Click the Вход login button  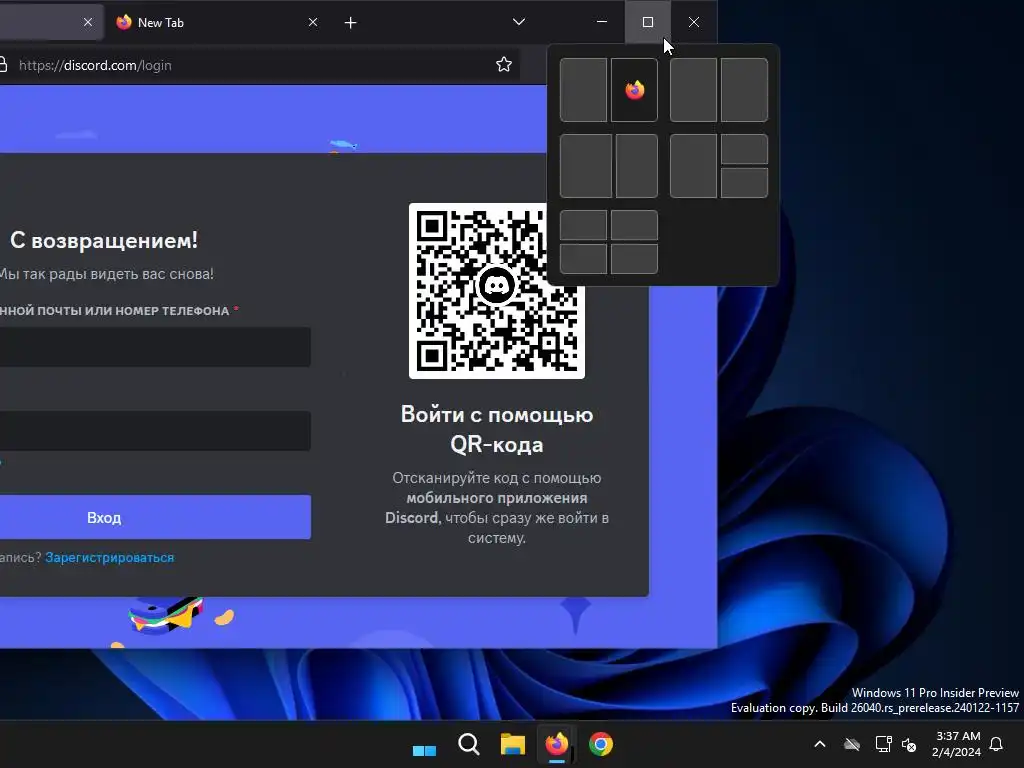[155, 517]
